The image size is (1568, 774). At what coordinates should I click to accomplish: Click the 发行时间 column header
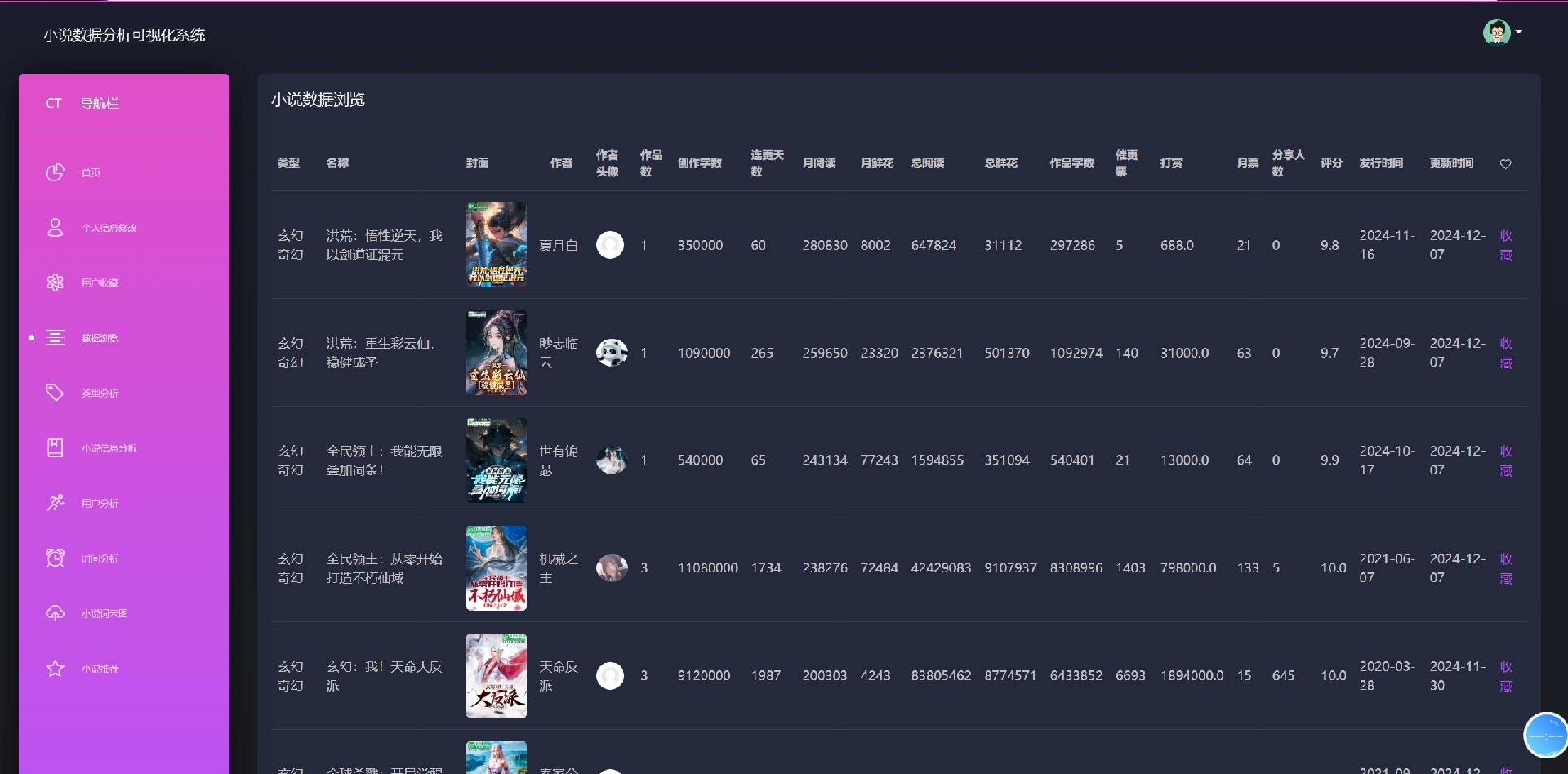pos(1381,163)
